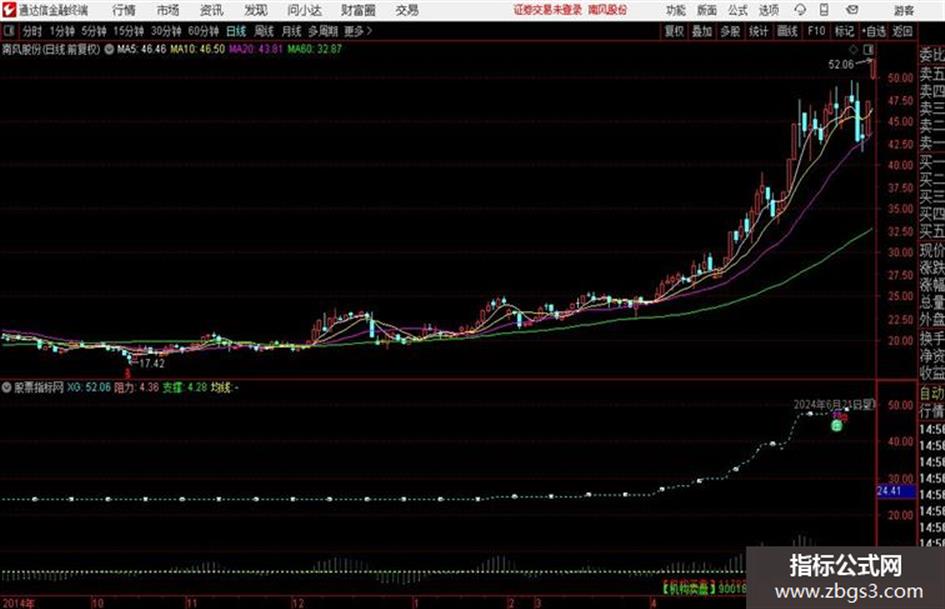Click the MA20: 43.81 value
The width and height of the screenshot is (945, 609).
click(256, 49)
